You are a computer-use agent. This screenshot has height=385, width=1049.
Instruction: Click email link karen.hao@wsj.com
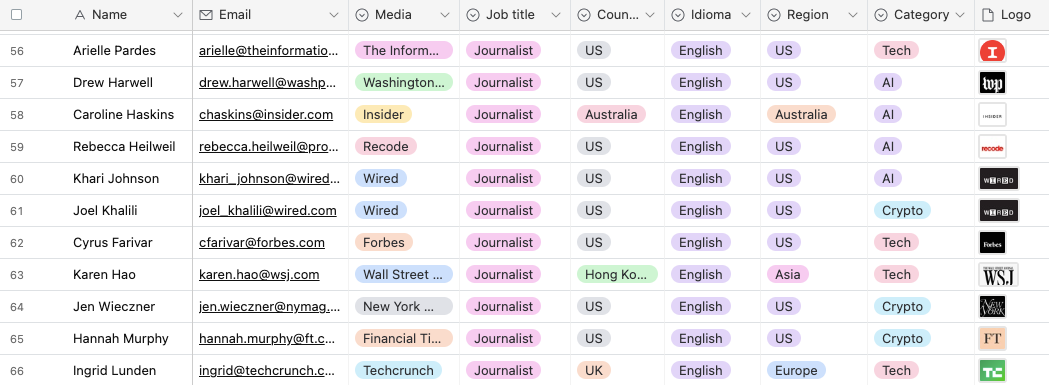pos(259,275)
